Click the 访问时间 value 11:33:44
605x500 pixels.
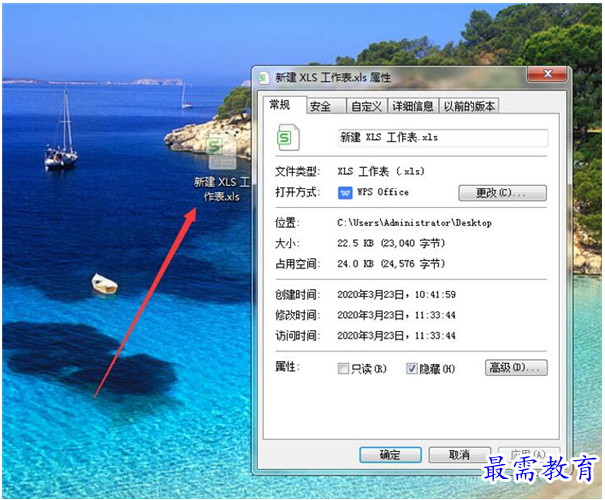435,336
